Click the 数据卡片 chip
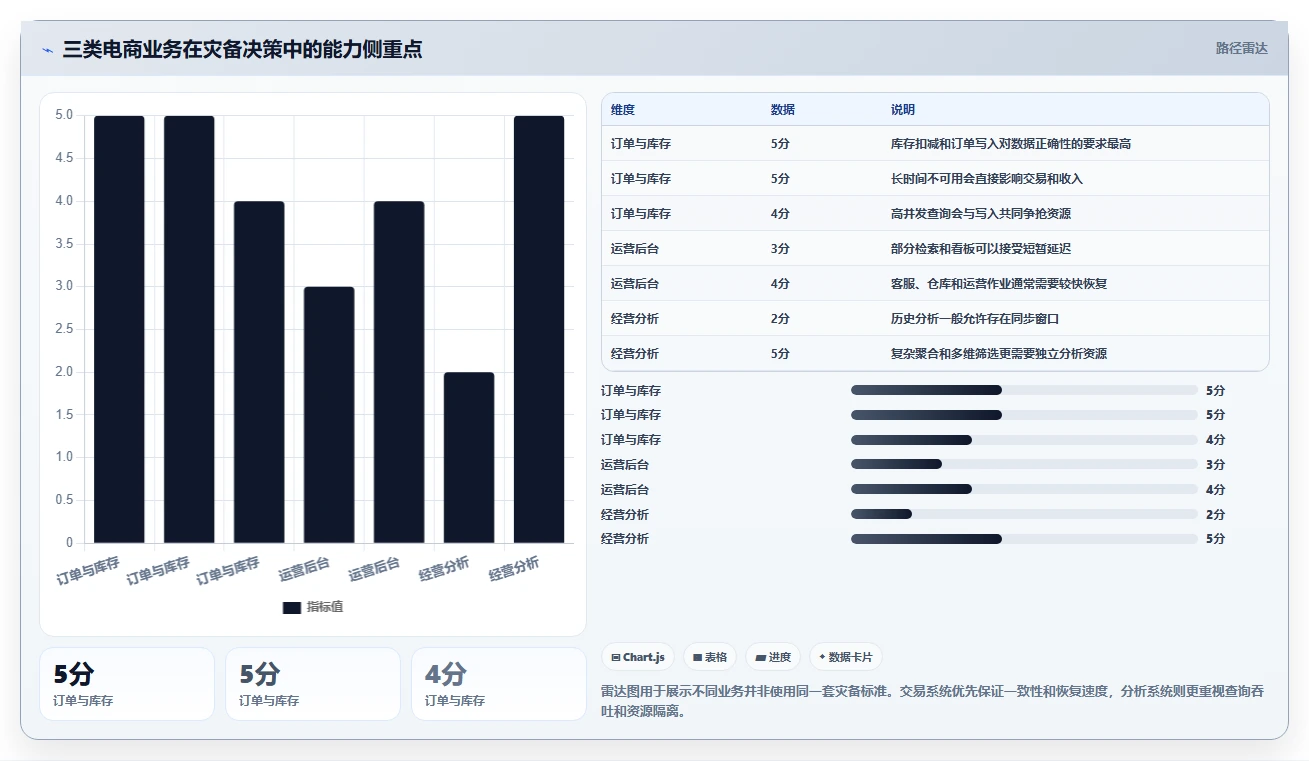 [x=846, y=657]
